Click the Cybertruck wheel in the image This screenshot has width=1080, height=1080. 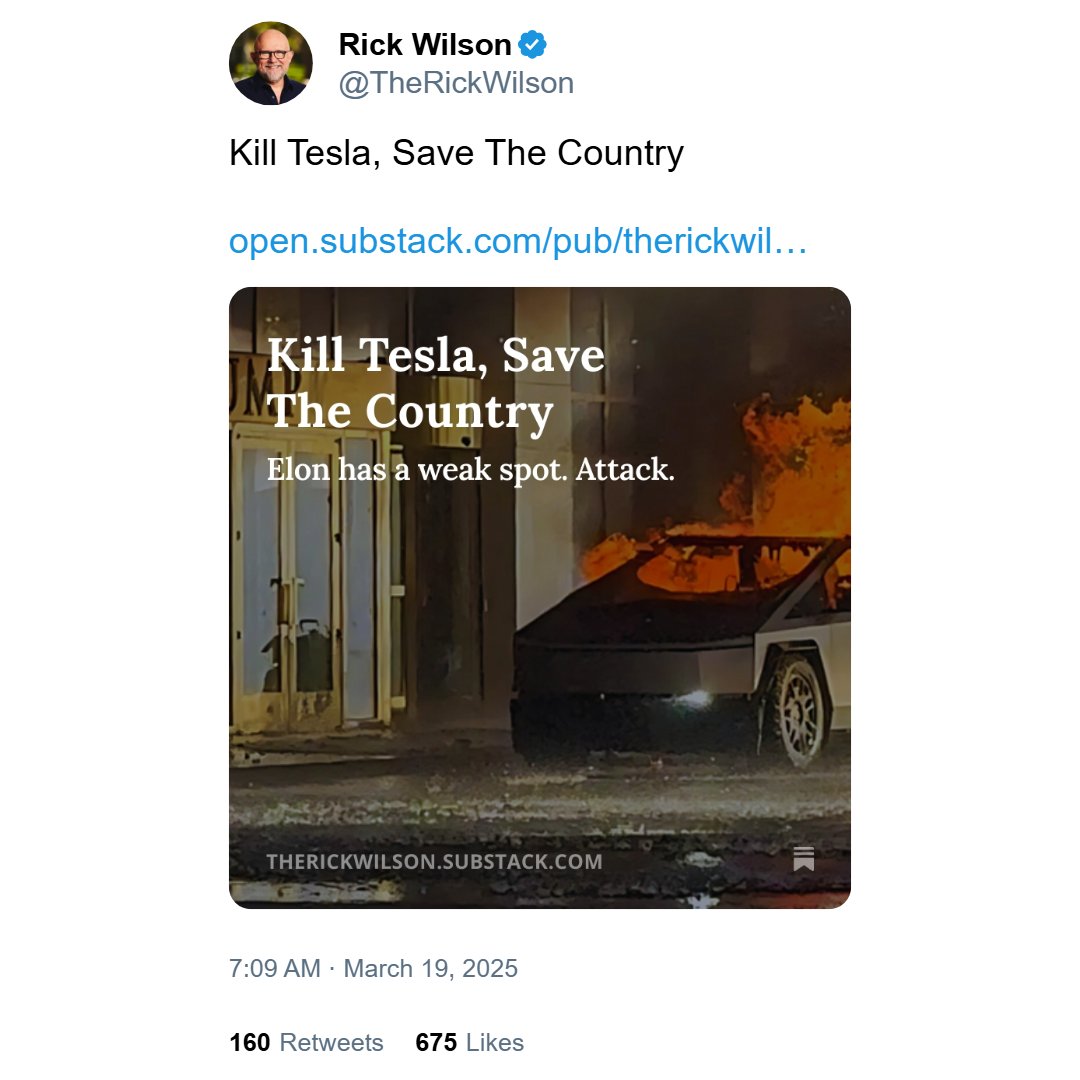[x=796, y=707]
